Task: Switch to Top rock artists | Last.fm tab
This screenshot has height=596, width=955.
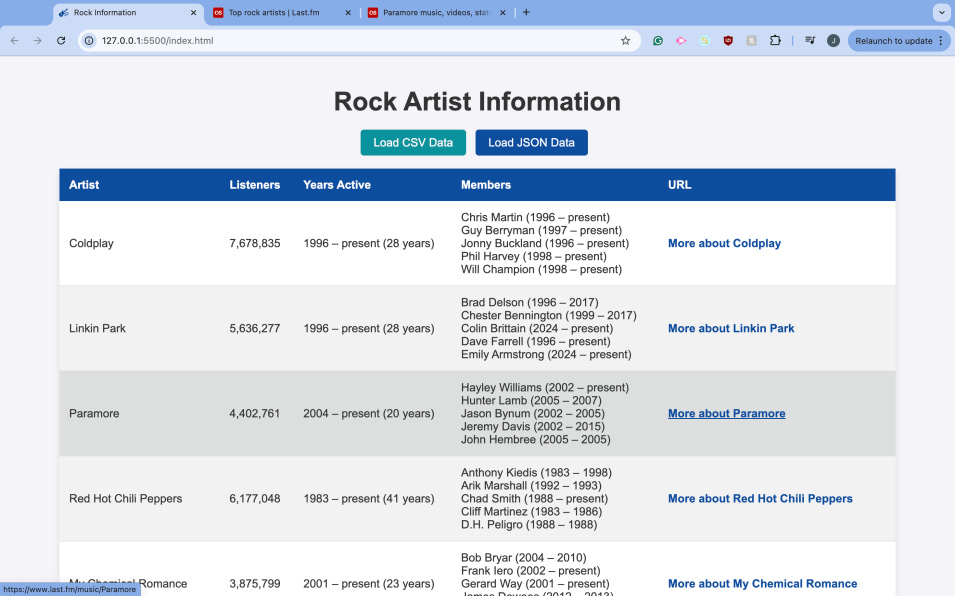Action: [283, 13]
